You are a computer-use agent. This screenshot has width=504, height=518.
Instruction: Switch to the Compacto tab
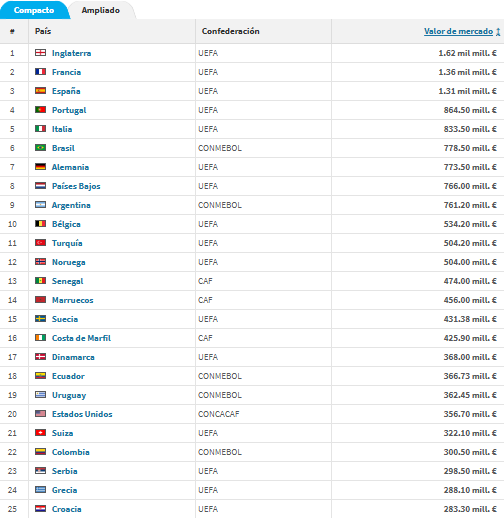(34, 10)
